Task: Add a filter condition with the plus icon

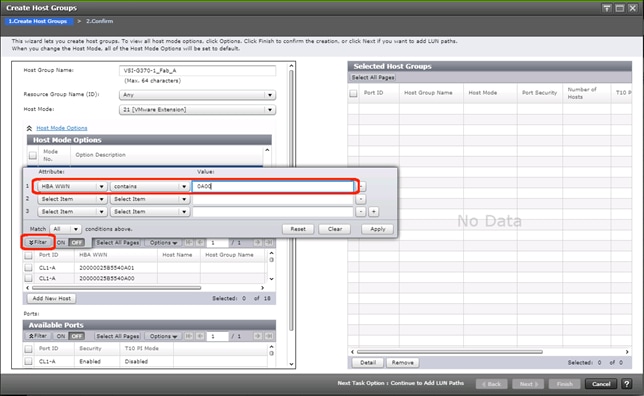Action: [x=373, y=212]
